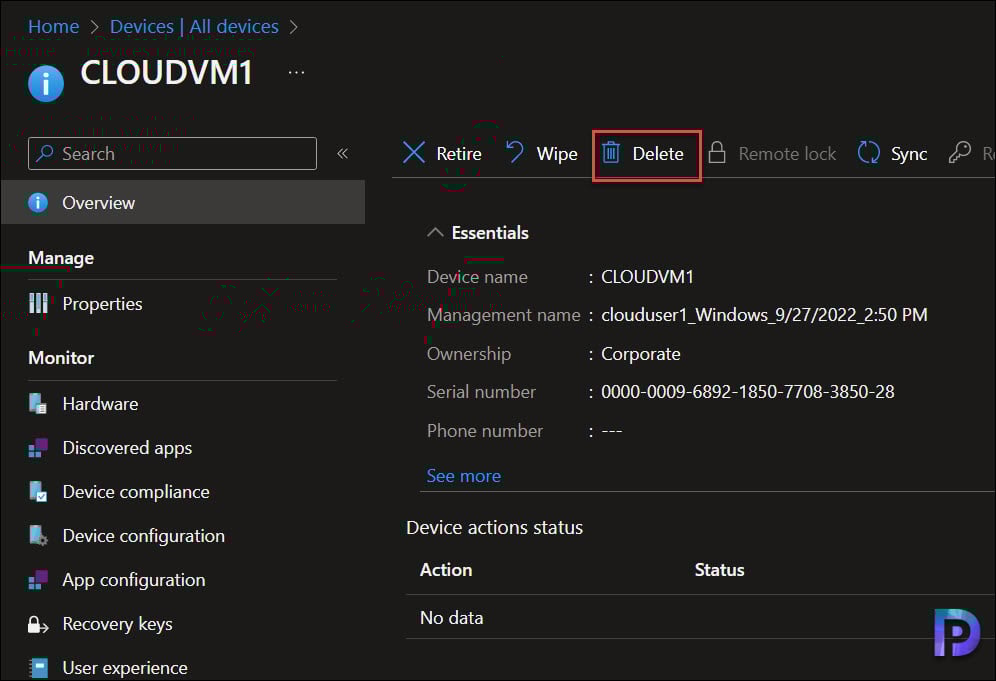The width and height of the screenshot is (996, 681).
Task: Click the Monitor section heading
Action: pos(61,358)
